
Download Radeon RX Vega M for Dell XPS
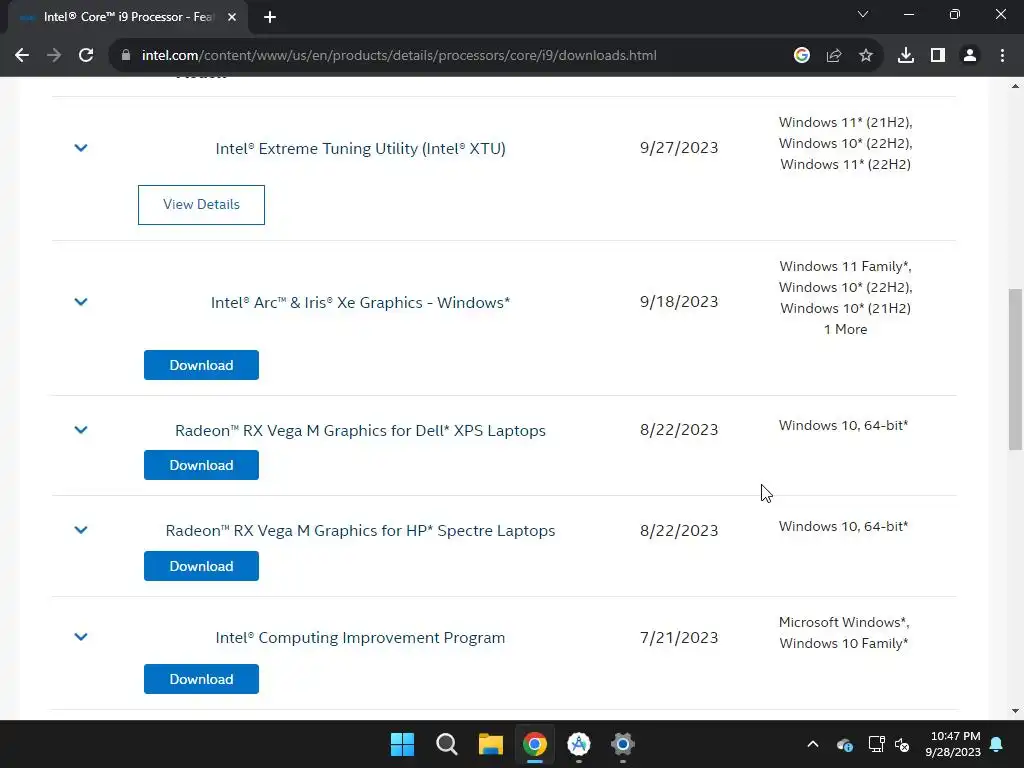pos(201,465)
